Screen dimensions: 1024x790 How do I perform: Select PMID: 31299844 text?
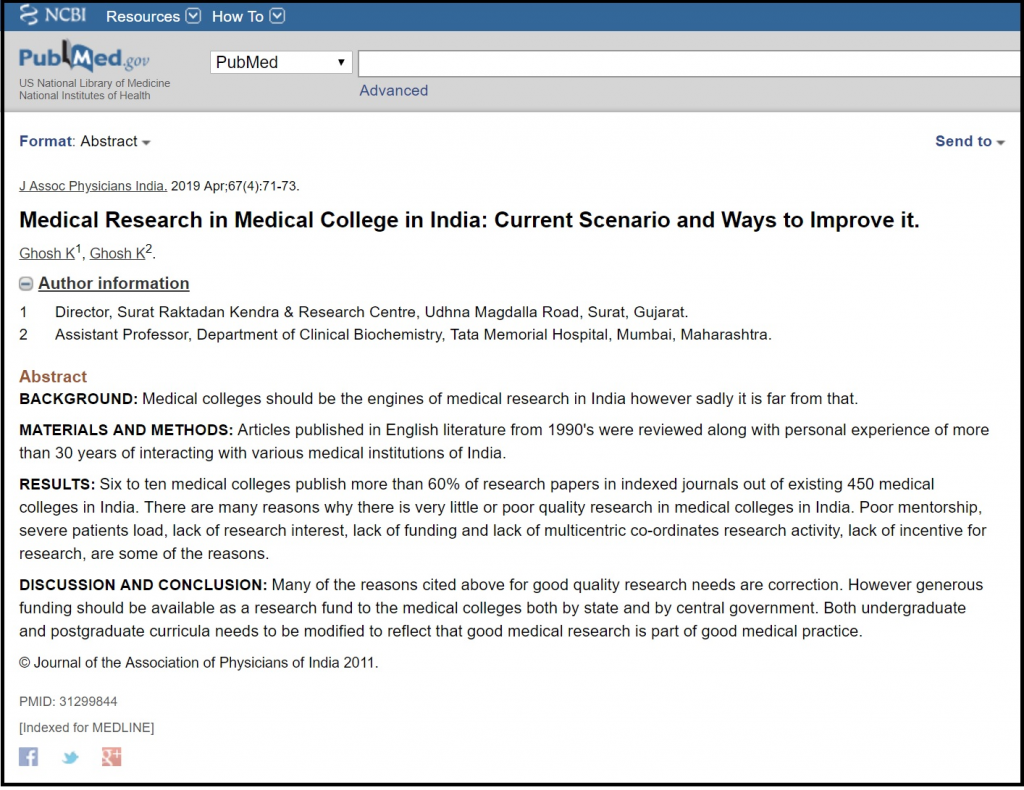pyautogui.click(x=68, y=702)
